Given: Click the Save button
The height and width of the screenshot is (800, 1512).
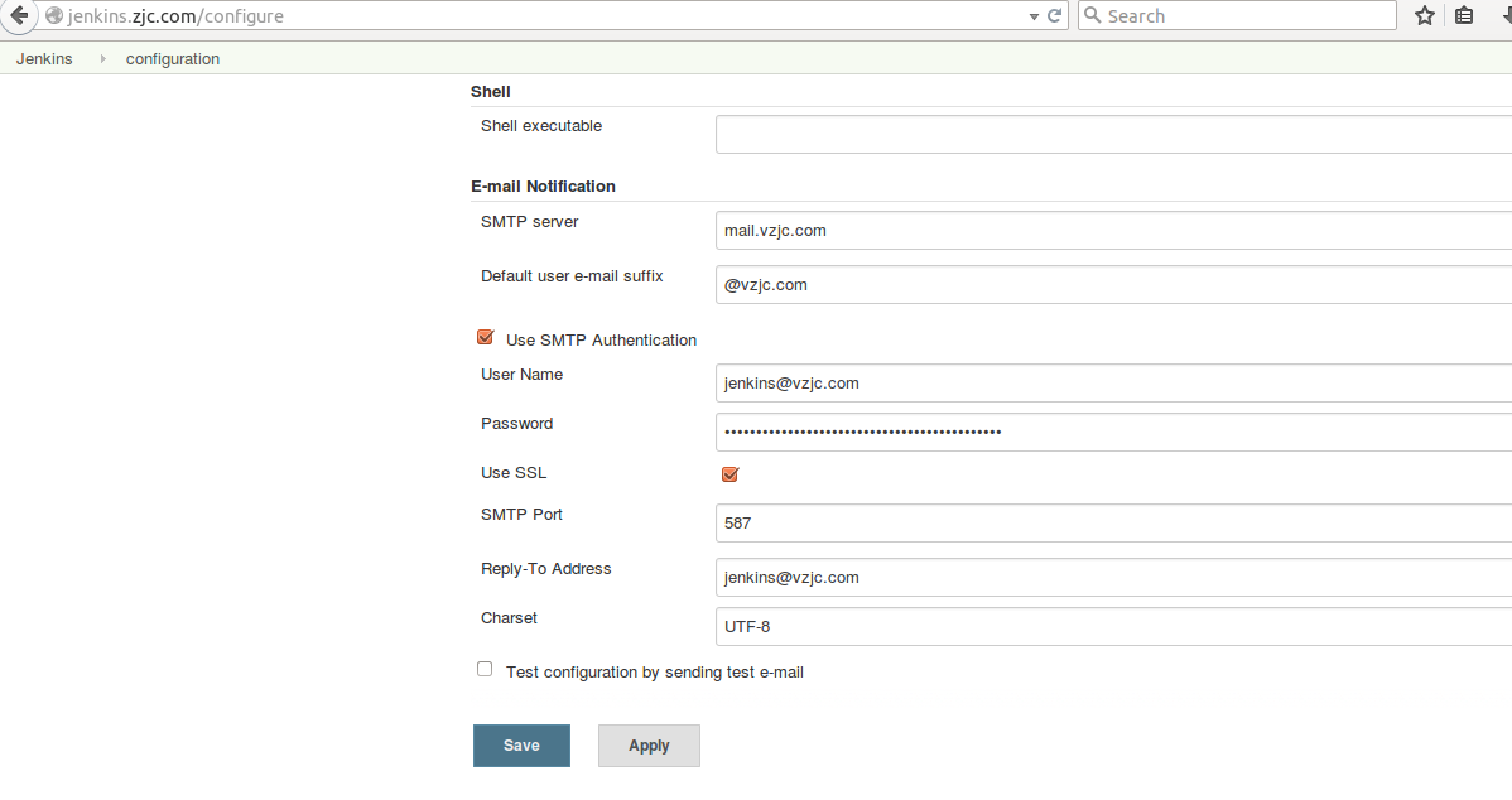Looking at the screenshot, I should 521,744.
